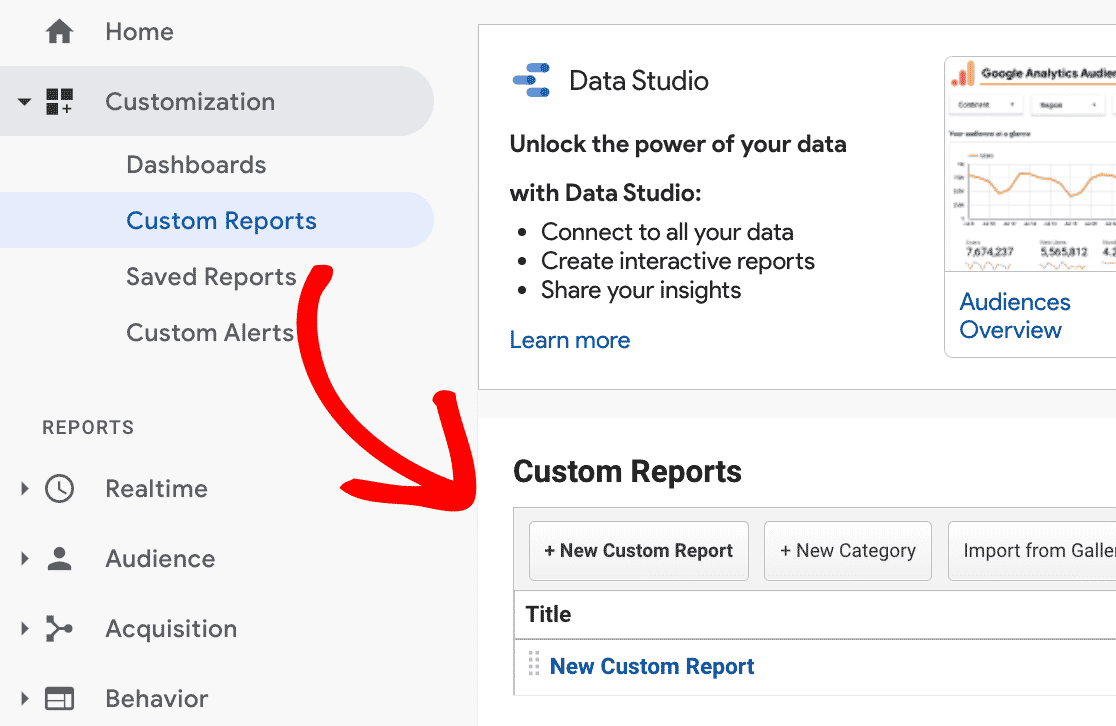Click the Custom Reports section heading
1116x726 pixels.
[627, 472]
